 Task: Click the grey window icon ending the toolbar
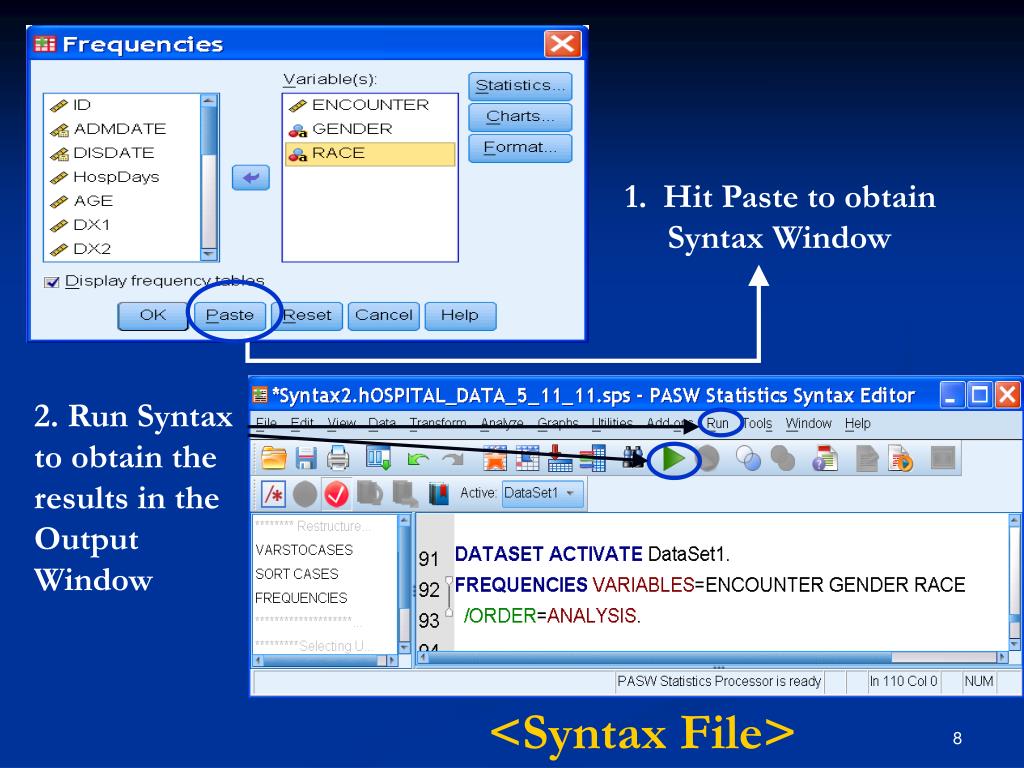tap(942, 458)
